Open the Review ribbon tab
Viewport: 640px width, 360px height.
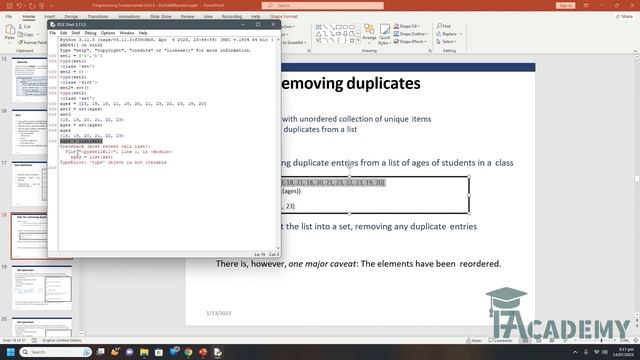tap(187, 16)
